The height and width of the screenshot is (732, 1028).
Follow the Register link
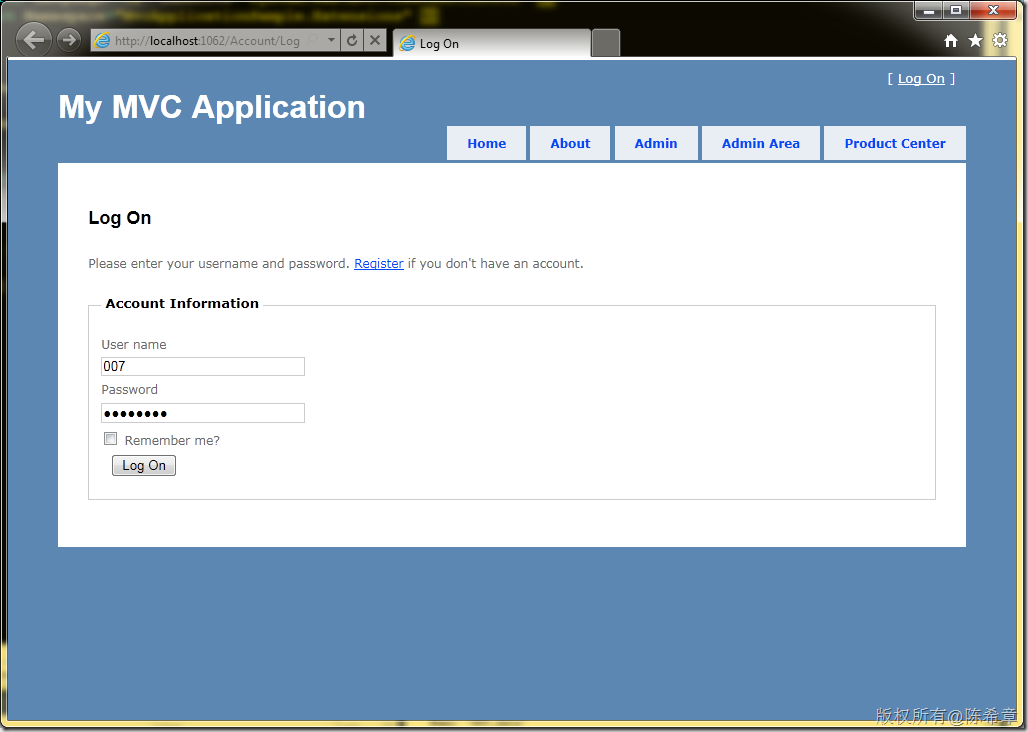click(379, 264)
